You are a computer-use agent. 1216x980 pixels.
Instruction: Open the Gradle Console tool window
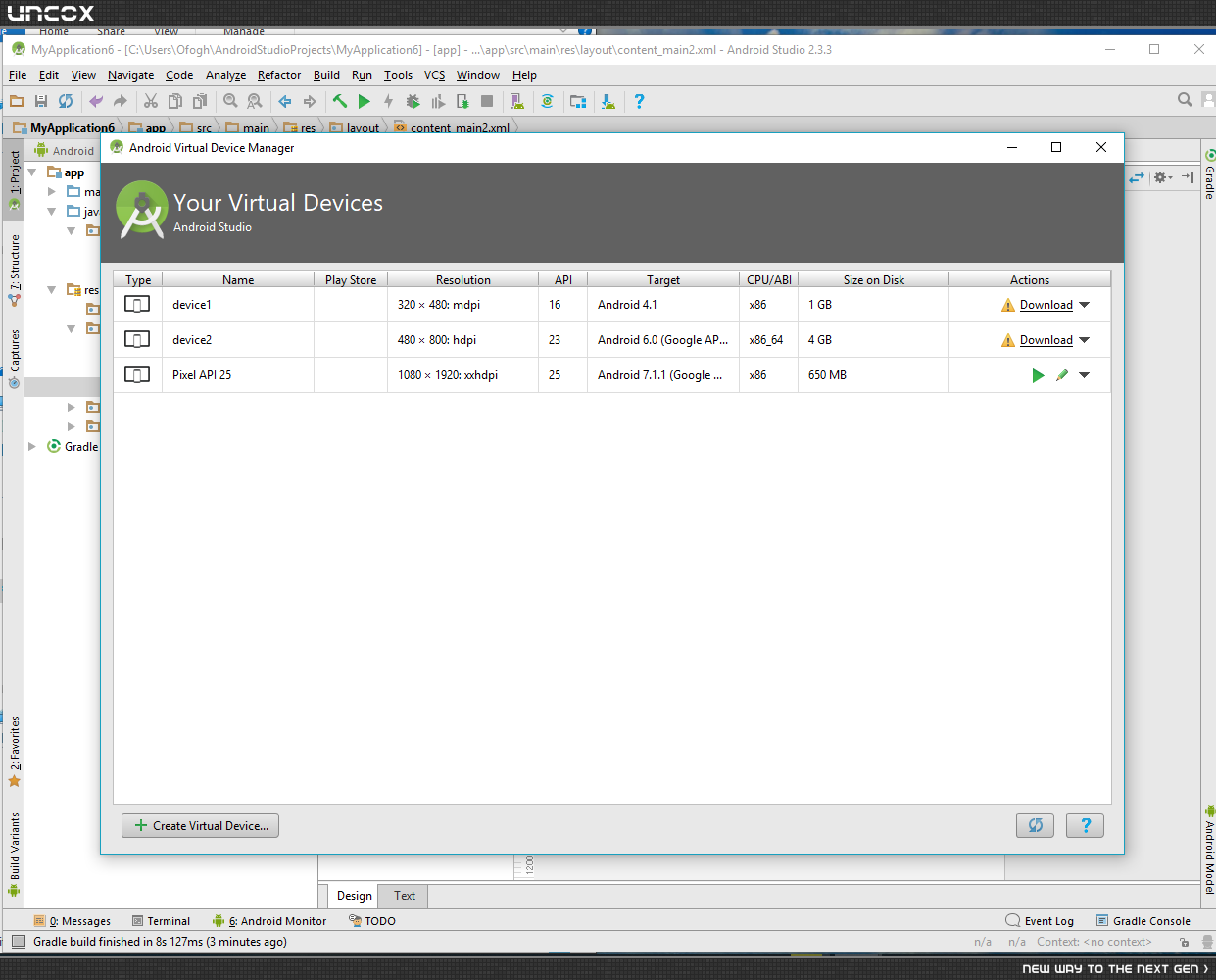coord(1143,921)
